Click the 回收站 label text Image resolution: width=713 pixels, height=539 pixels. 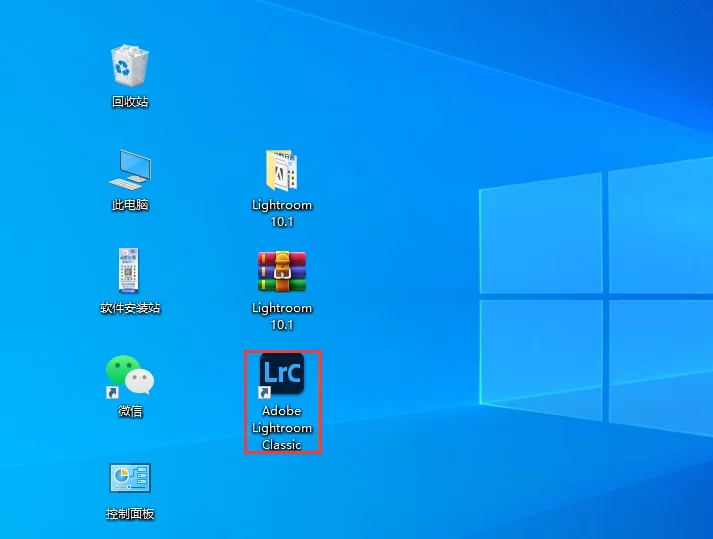tap(130, 101)
